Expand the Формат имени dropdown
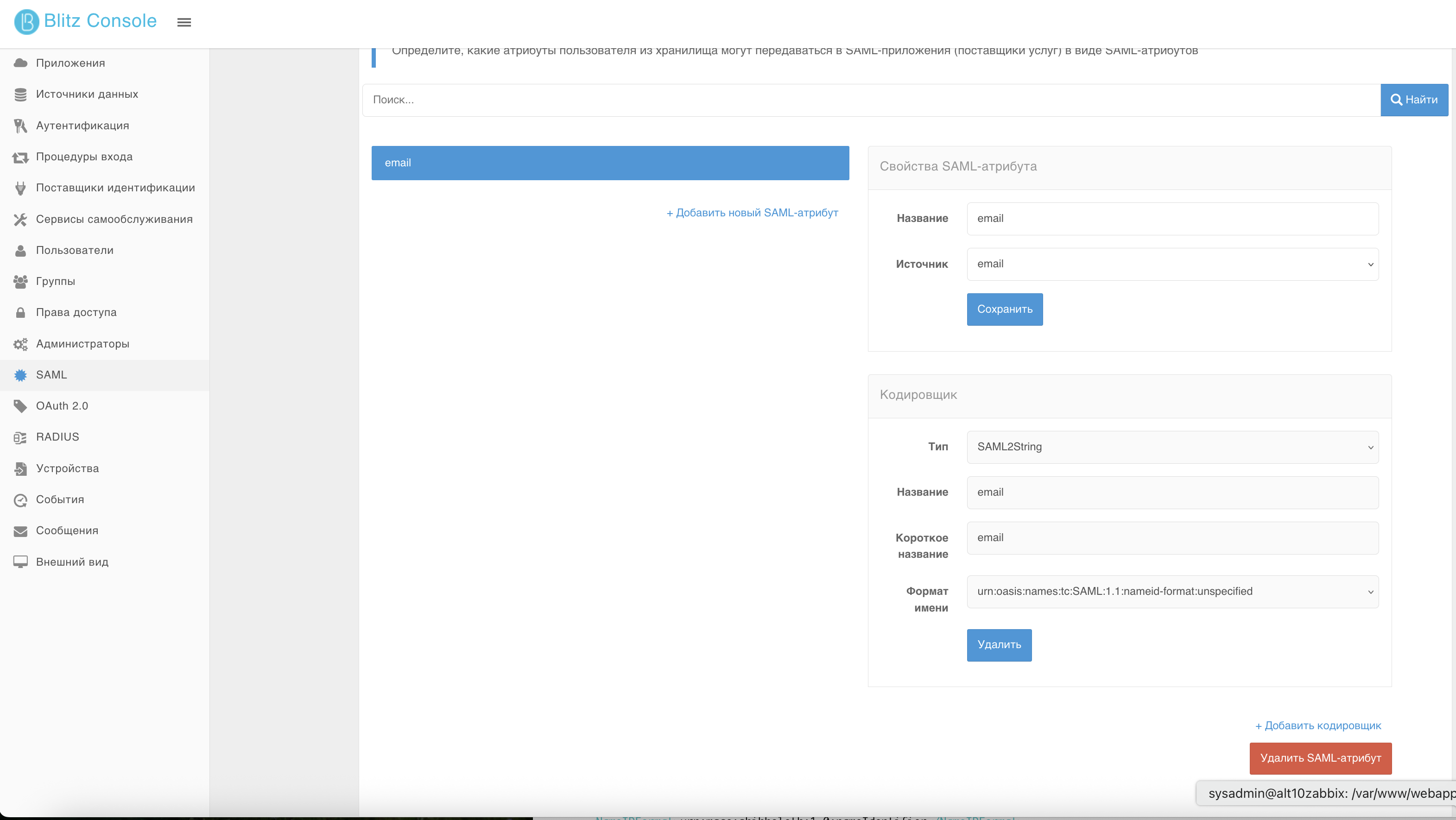1456x820 pixels. [x=1172, y=592]
